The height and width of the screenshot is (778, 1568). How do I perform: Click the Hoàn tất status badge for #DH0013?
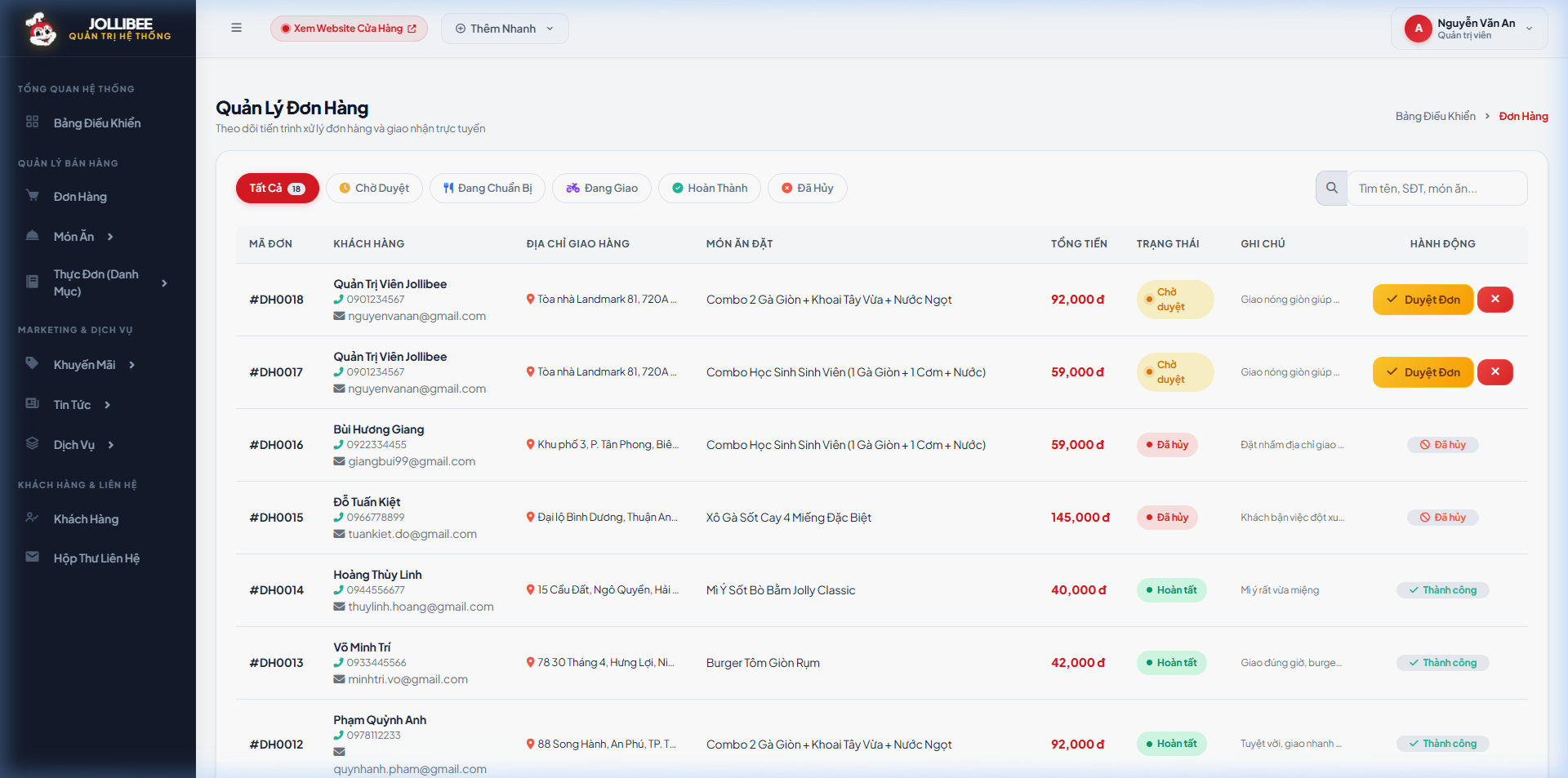point(1171,663)
